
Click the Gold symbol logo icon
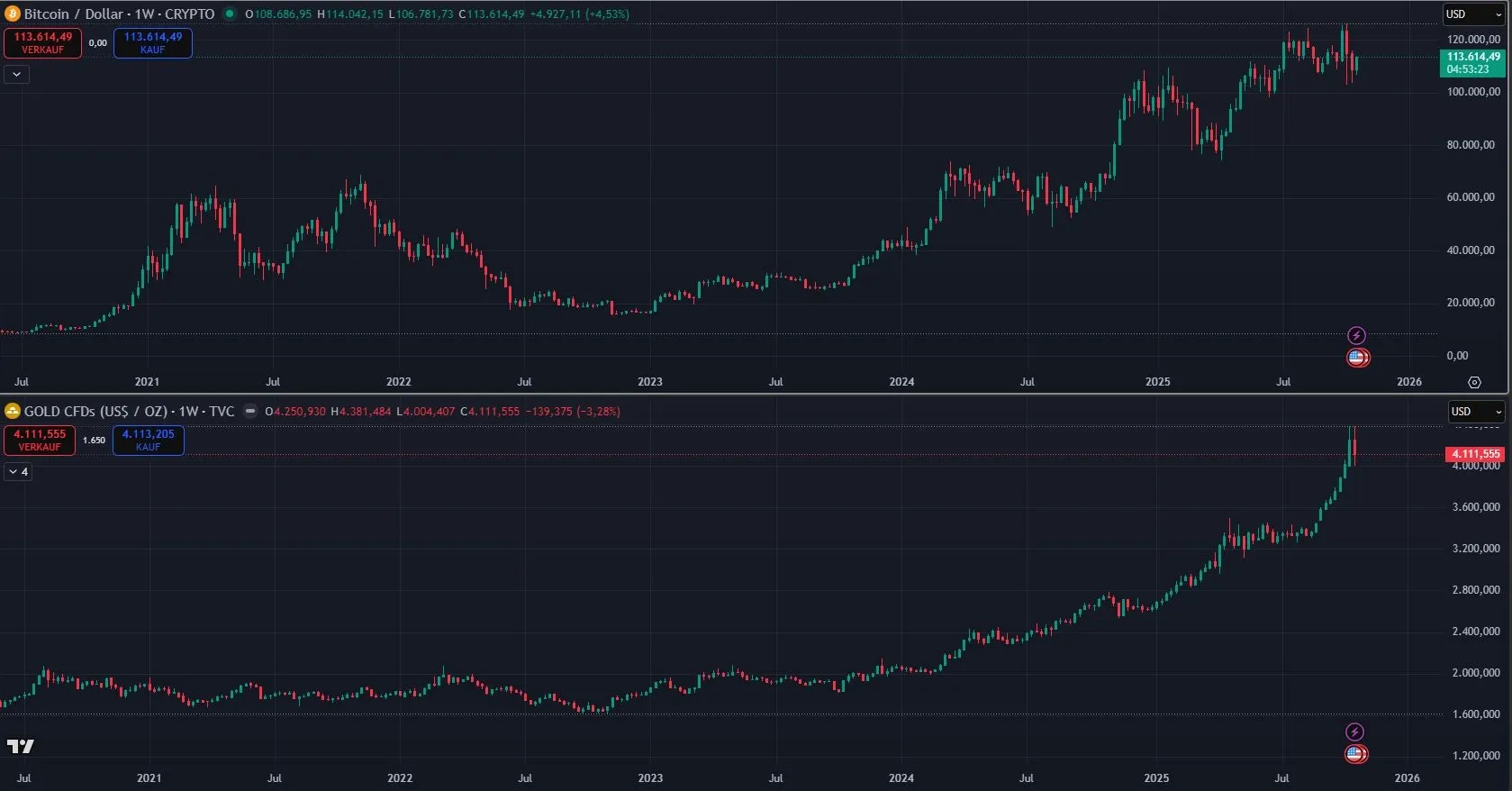click(13, 412)
